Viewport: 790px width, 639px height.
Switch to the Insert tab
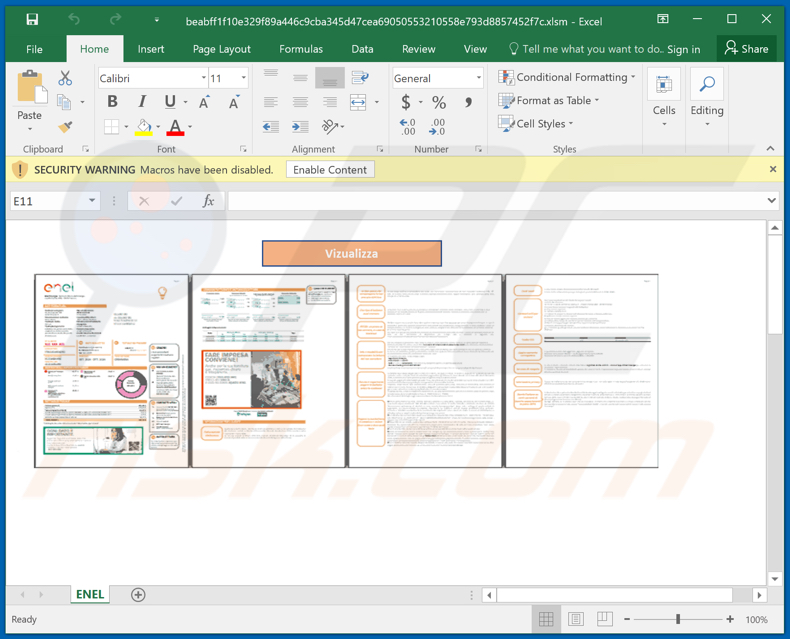click(x=151, y=49)
